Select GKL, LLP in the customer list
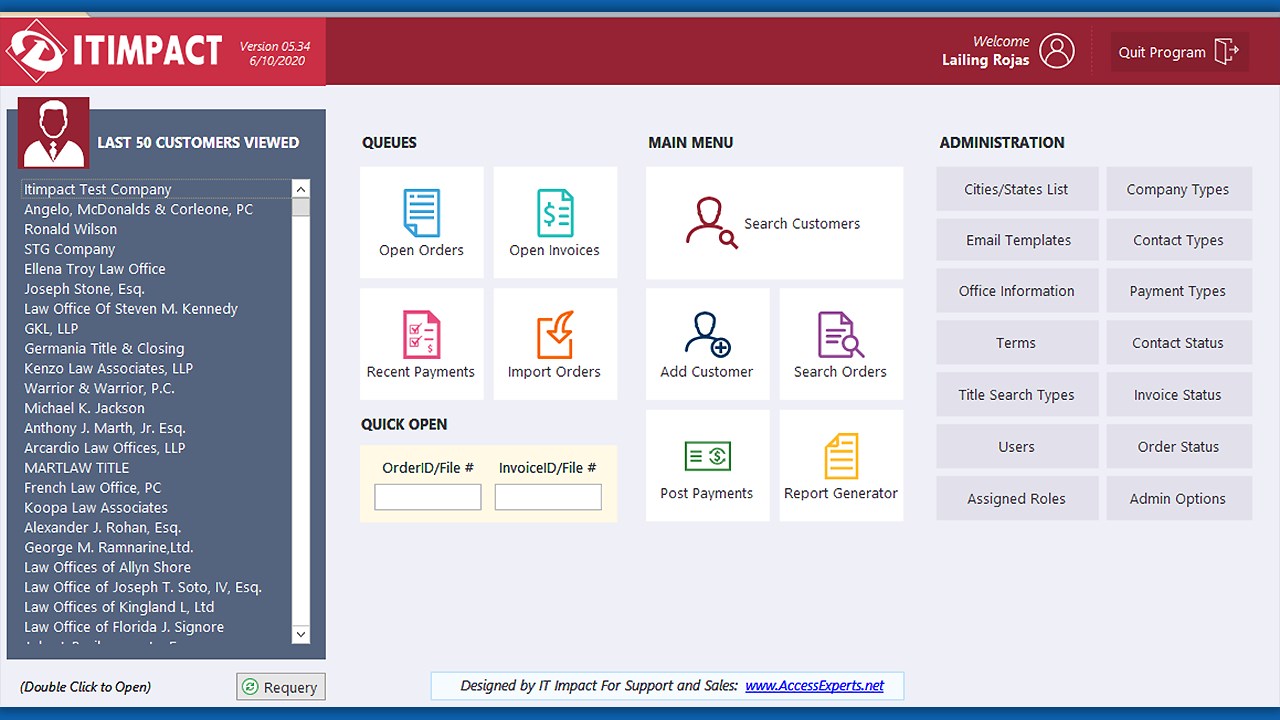The width and height of the screenshot is (1280, 720). point(156,328)
